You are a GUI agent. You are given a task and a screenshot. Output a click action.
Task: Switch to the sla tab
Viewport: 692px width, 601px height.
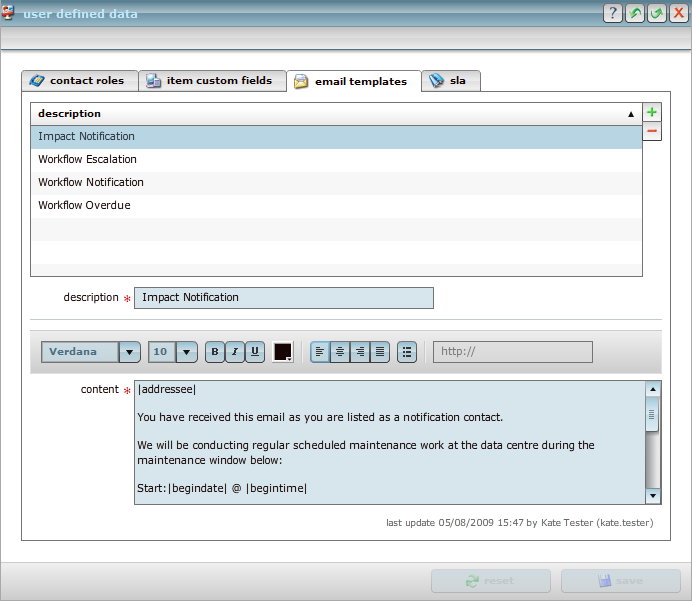click(x=451, y=81)
